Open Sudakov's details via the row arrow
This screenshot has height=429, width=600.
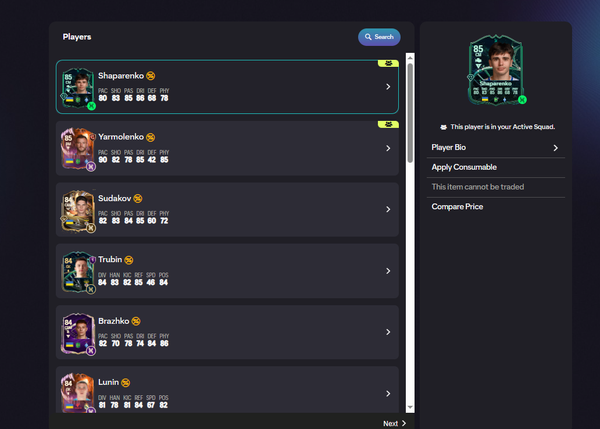[387, 210]
